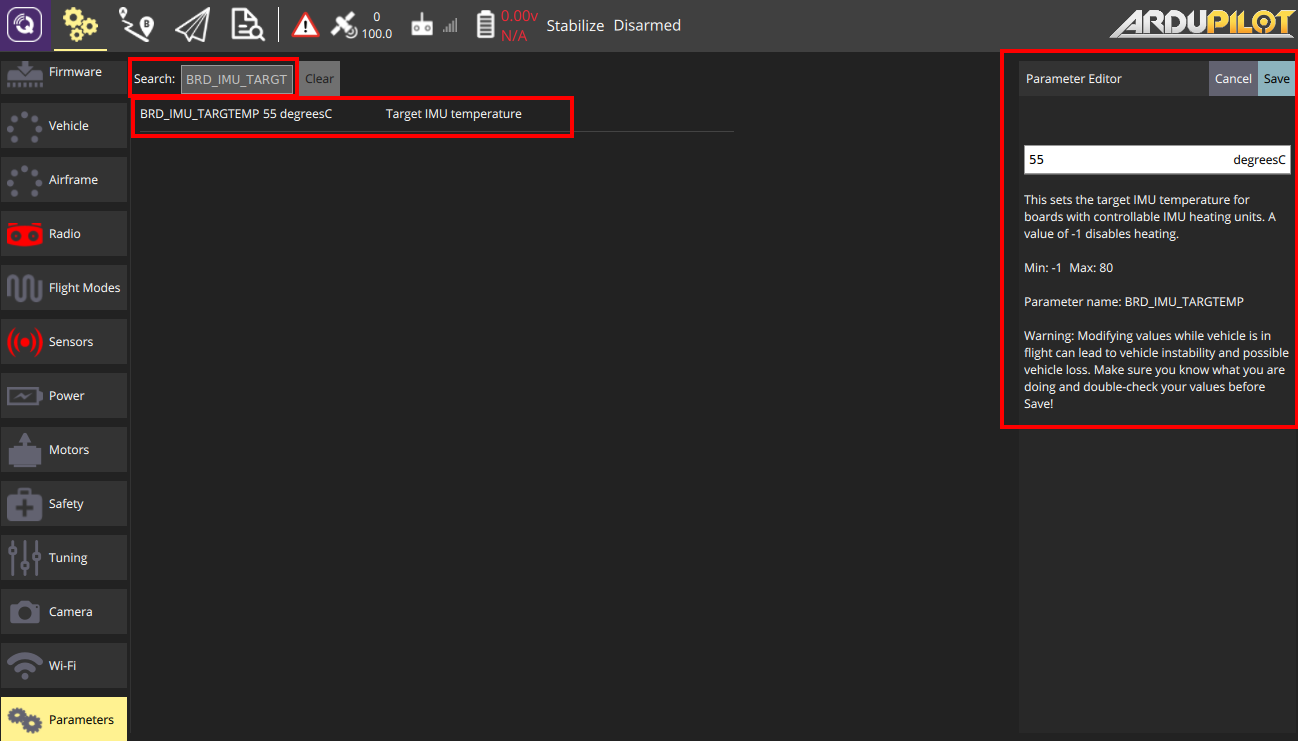Open the Fly view paper plane icon
1298x741 pixels.
point(192,25)
